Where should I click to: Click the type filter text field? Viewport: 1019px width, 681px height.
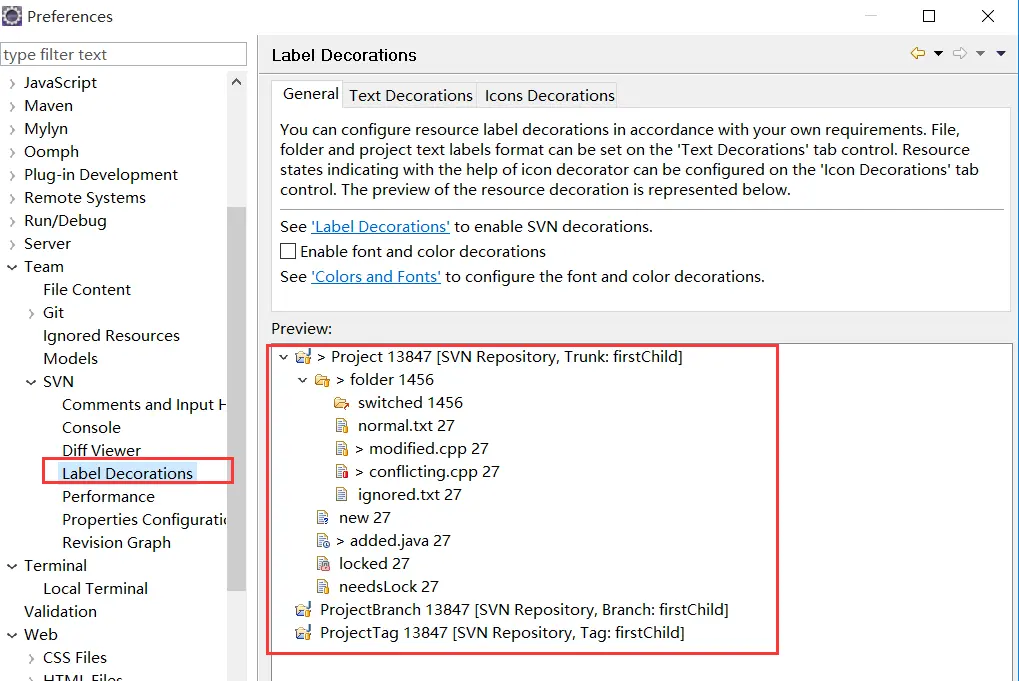pos(123,55)
